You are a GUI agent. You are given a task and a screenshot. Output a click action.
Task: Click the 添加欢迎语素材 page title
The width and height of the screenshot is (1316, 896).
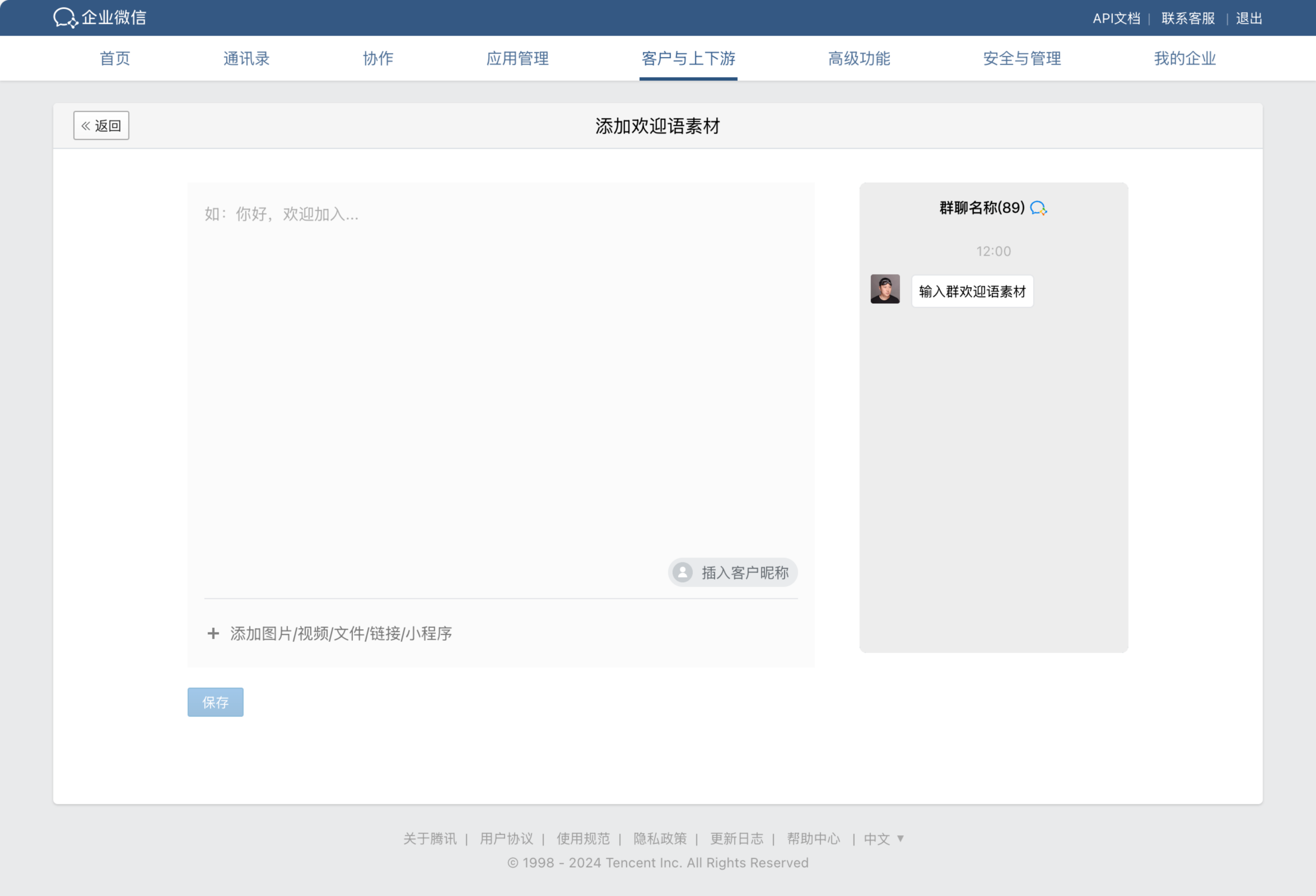click(x=657, y=126)
